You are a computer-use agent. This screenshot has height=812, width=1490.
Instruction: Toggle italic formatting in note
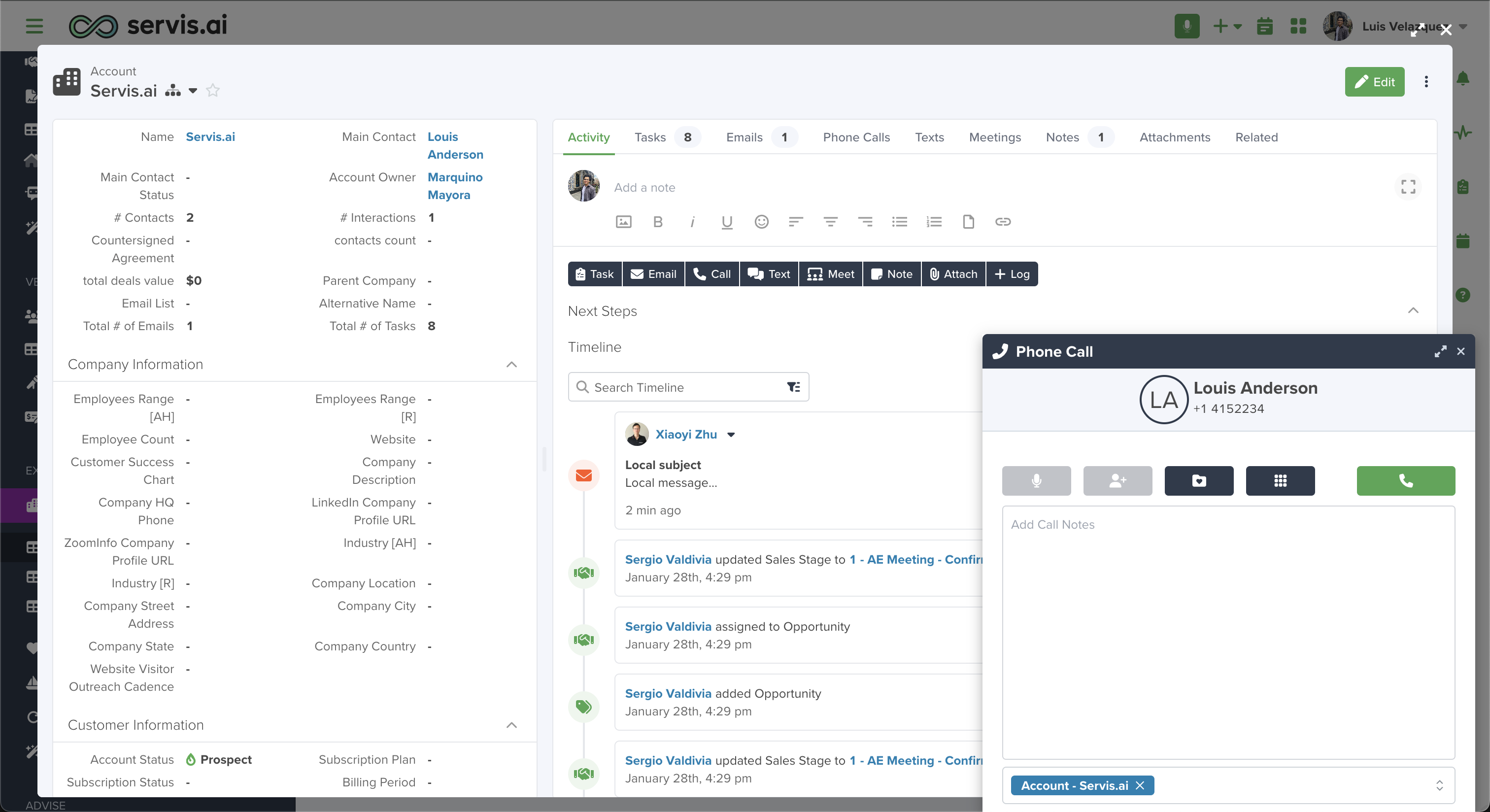[692, 222]
